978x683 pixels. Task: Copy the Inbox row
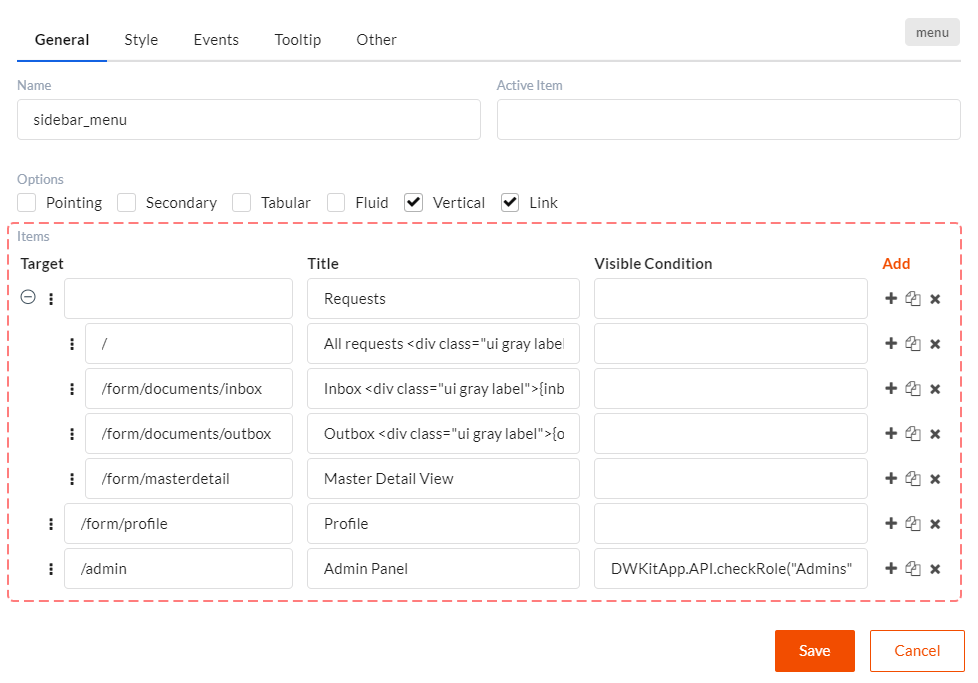(x=913, y=389)
